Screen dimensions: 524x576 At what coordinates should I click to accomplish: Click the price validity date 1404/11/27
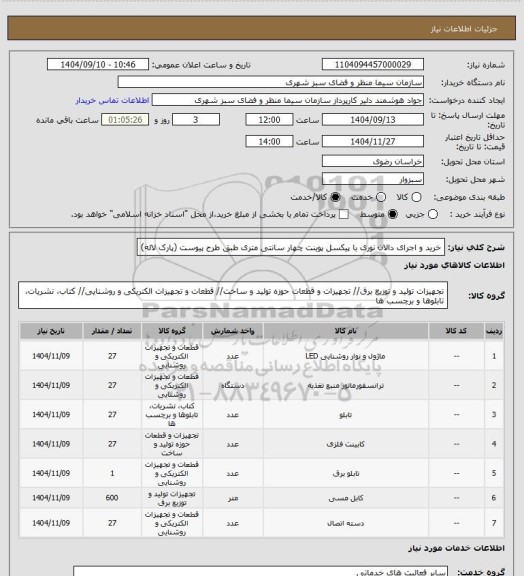pyautogui.click(x=373, y=141)
